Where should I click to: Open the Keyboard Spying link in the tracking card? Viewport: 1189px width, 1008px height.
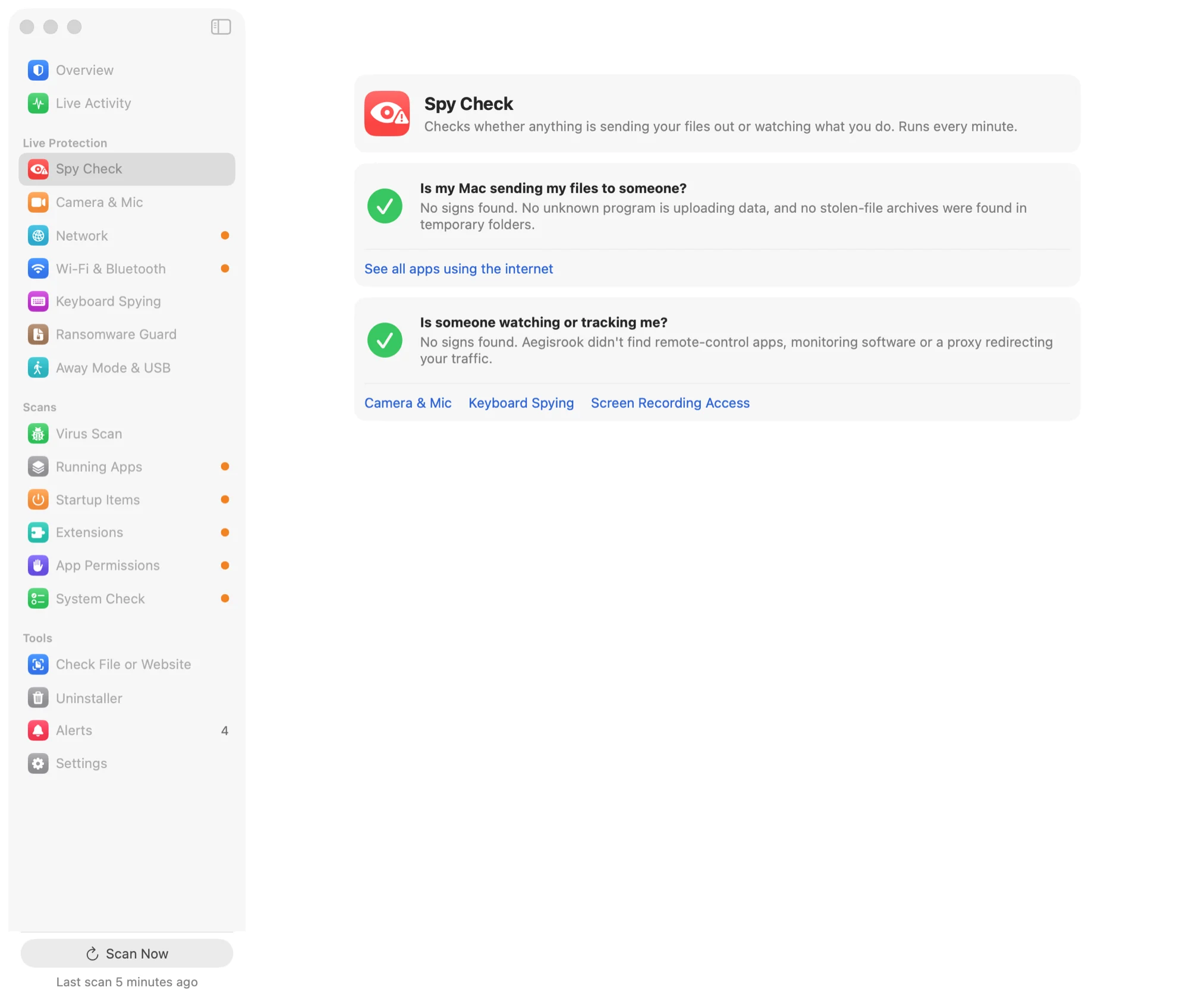click(521, 403)
